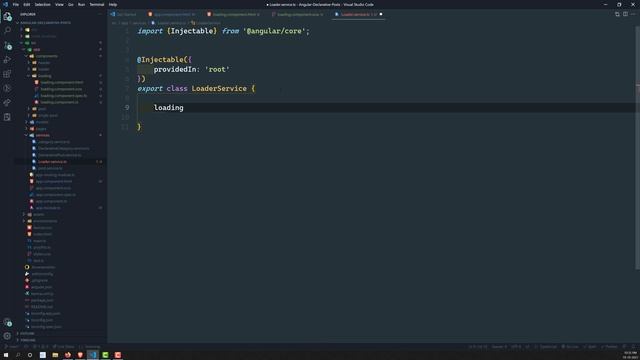Open the Run menu
The height and width of the screenshot is (360, 640).
(x=81, y=4)
